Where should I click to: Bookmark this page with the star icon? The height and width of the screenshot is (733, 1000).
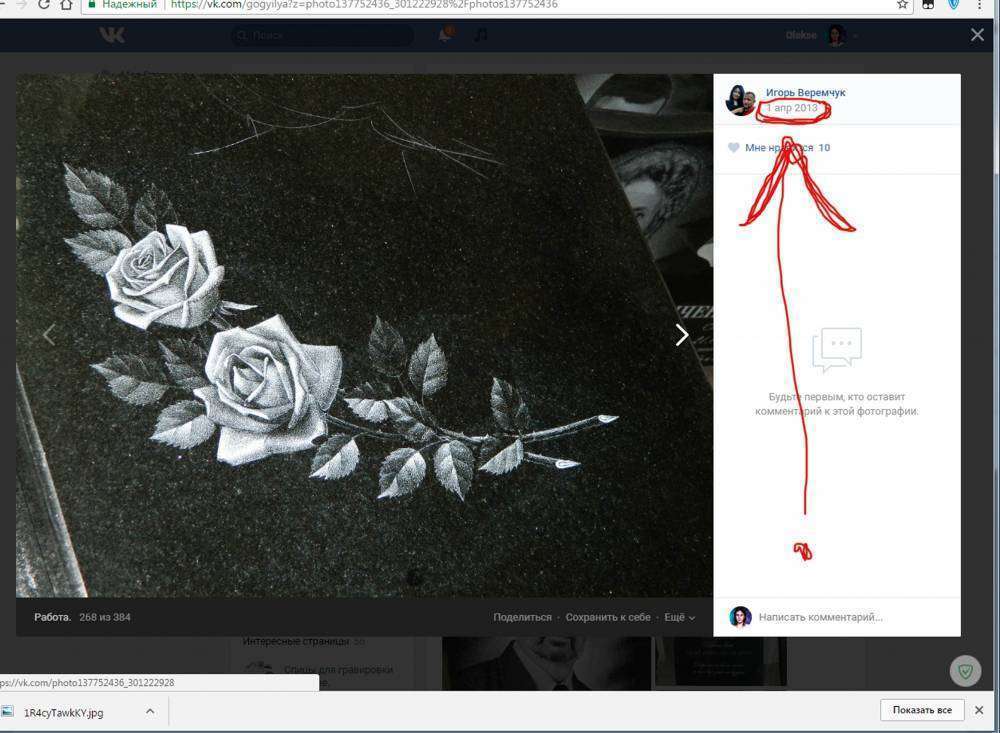pyautogui.click(x=902, y=5)
